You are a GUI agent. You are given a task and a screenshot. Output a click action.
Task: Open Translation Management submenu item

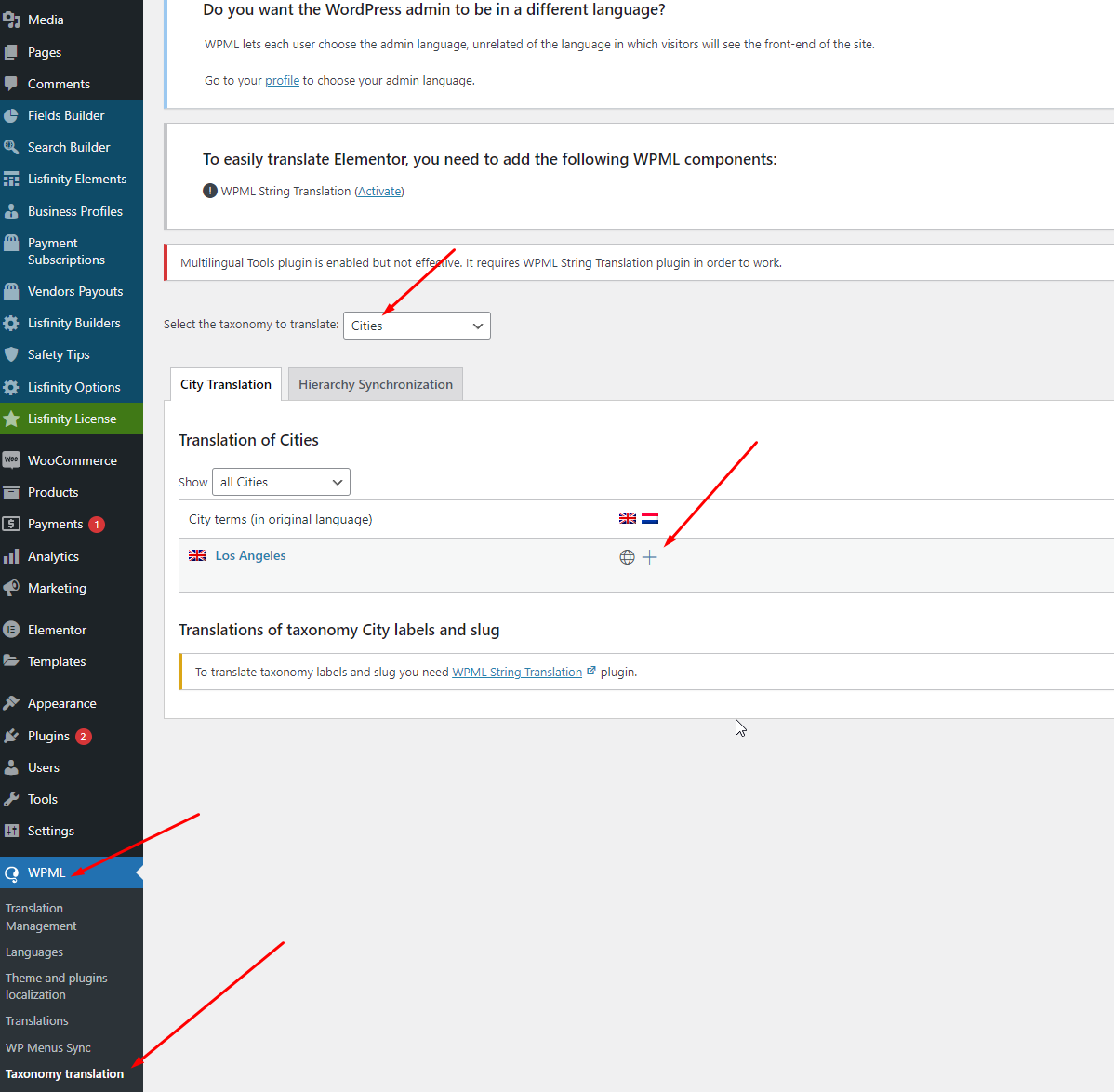41,917
